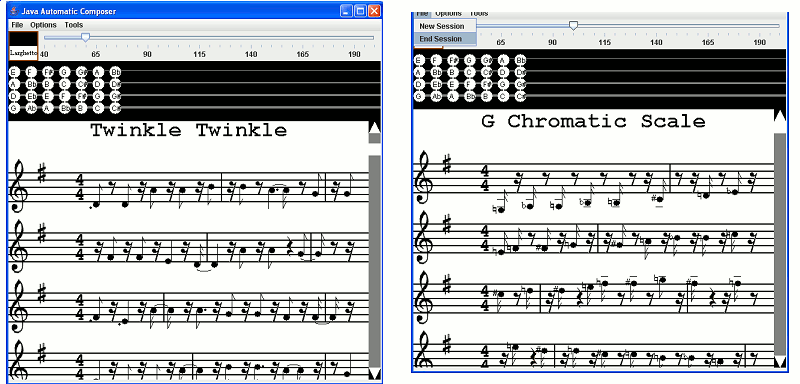The width and height of the screenshot is (800, 384).
Task: Click the D# note circle in G Chromatic Scale window
Action: pyautogui.click(x=520, y=72)
